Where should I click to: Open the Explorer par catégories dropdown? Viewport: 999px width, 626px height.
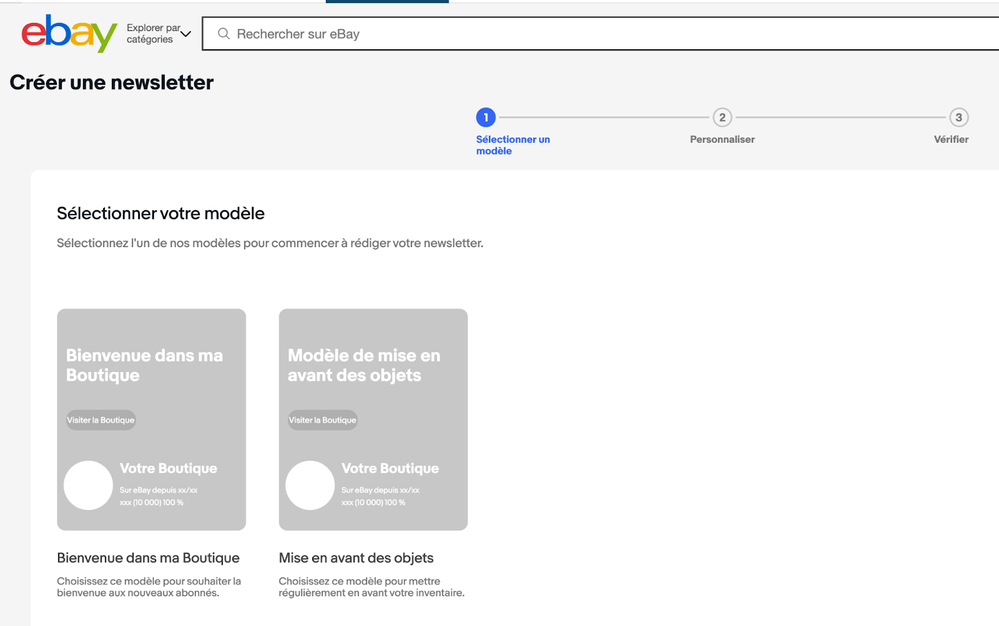coord(159,34)
